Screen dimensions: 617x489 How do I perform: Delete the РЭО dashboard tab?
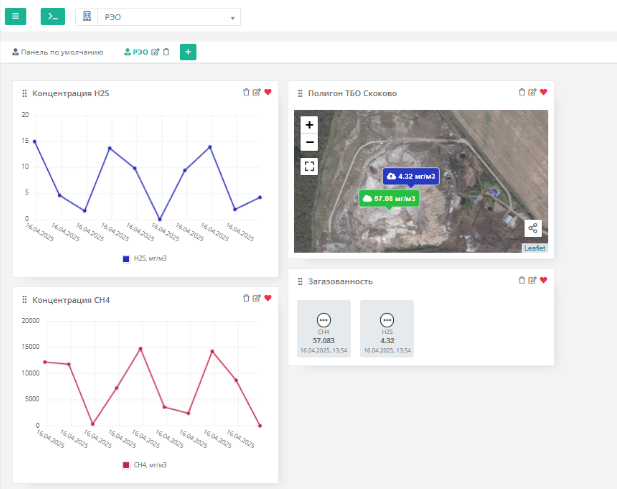coord(166,51)
